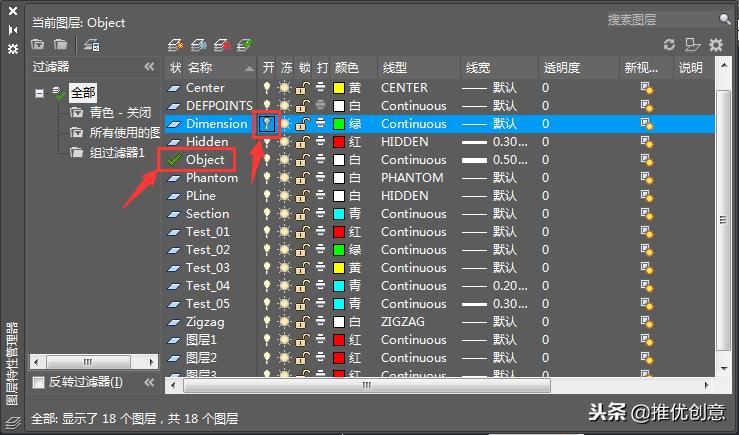Screen dimensions: 739x435
Task: Click the layer status icon of Center
Action: [x=174, y=88]
